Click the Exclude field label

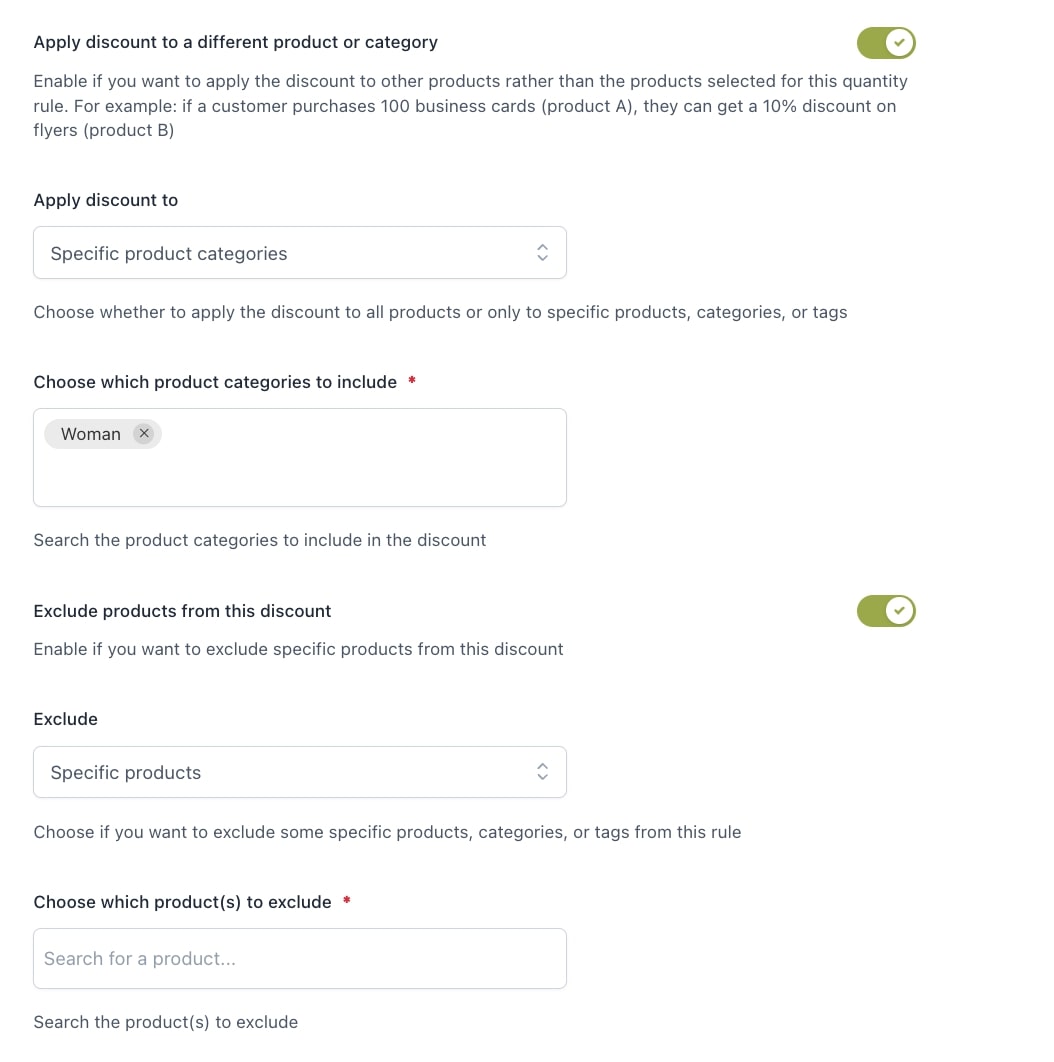tap(66, 719)
